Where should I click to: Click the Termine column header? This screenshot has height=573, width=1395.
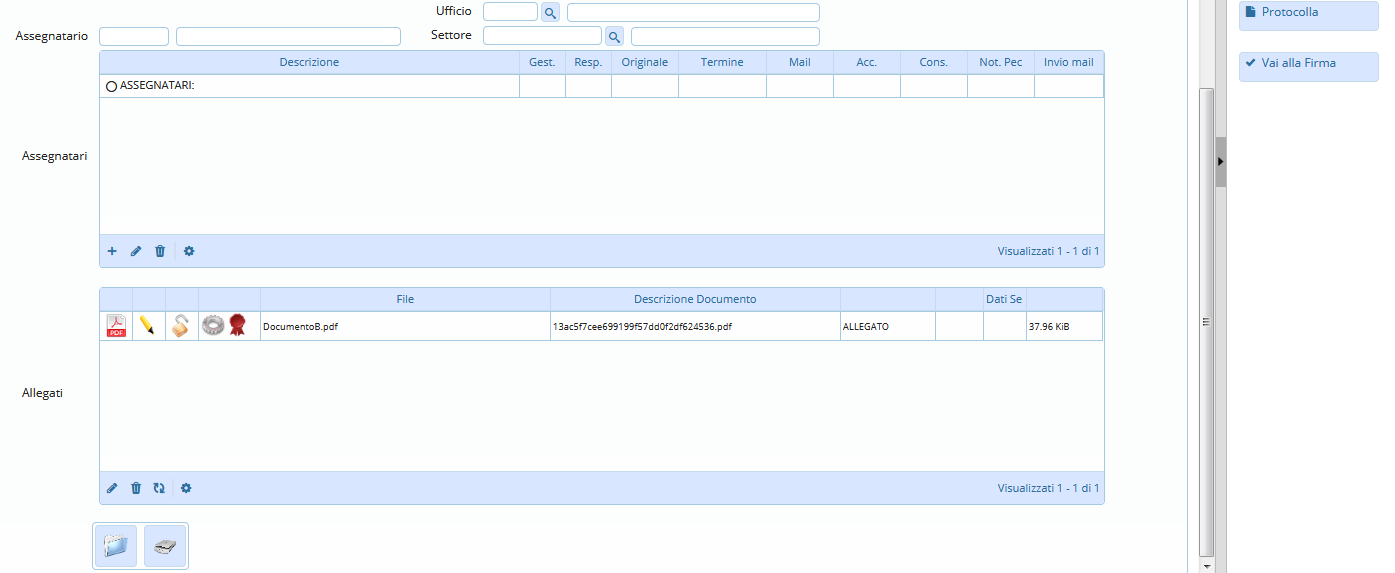pyautogui.click(x=722, y=62)
